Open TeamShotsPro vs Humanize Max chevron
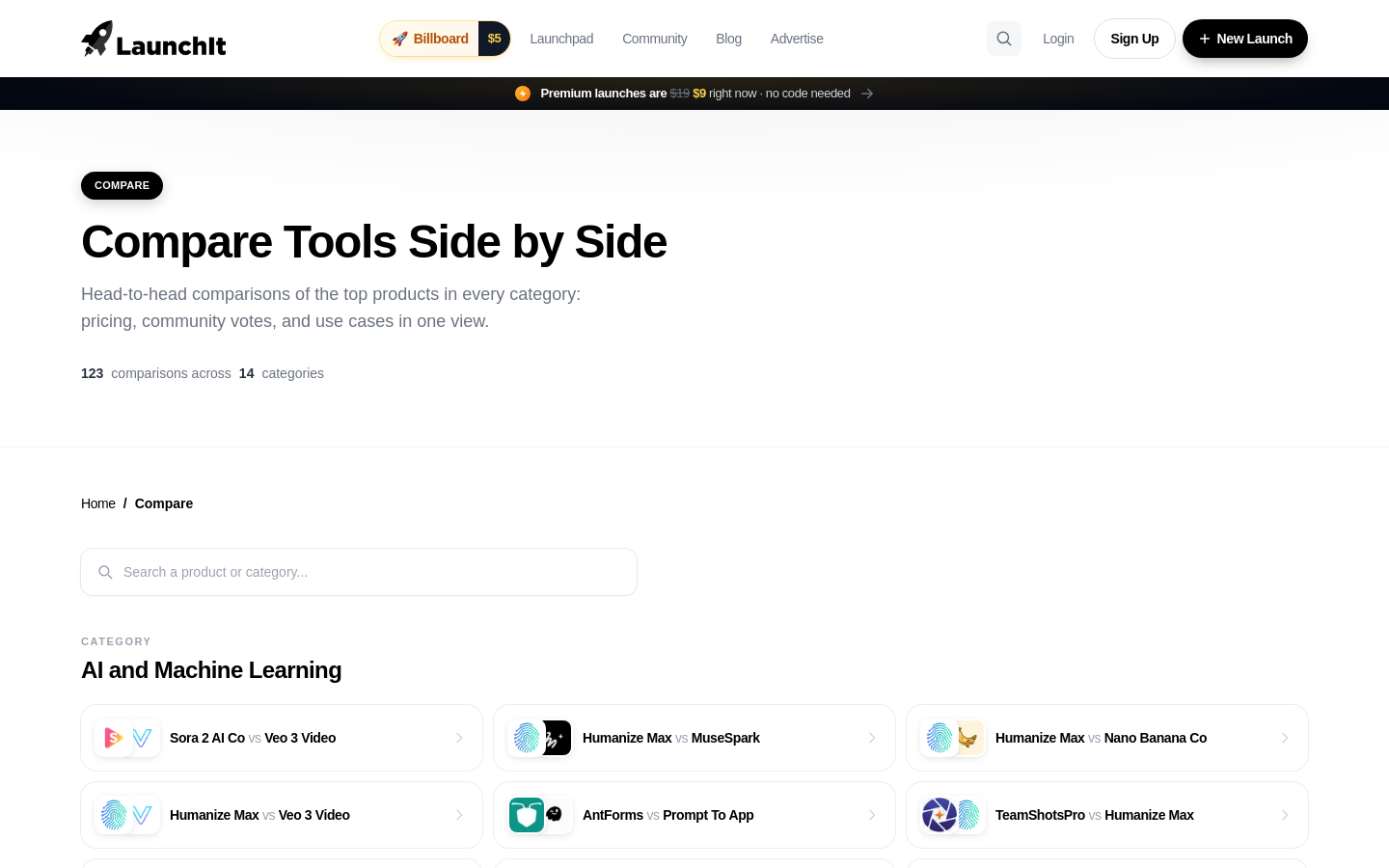Image resolution: width=1389 pixels, height=868 pixels. (x=1285, y=815)
